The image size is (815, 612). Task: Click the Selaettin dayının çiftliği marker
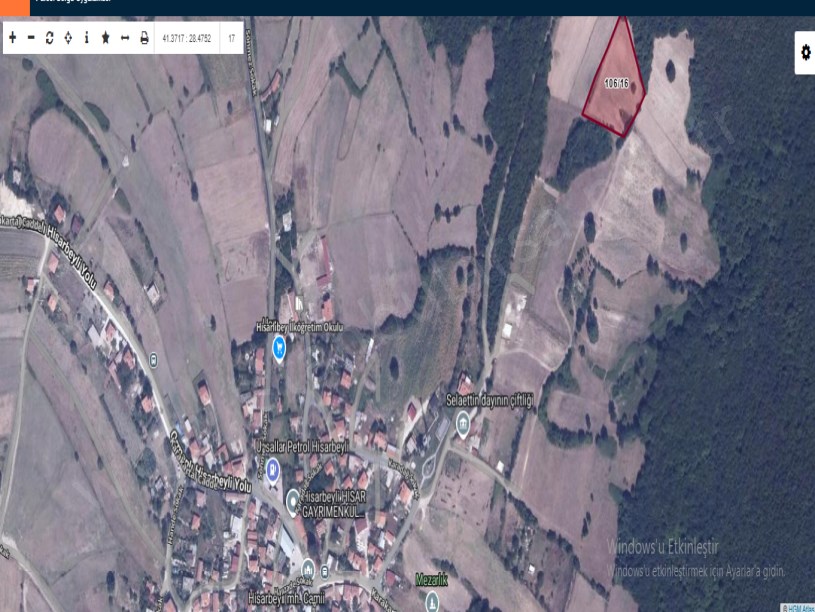coord(463,423)
